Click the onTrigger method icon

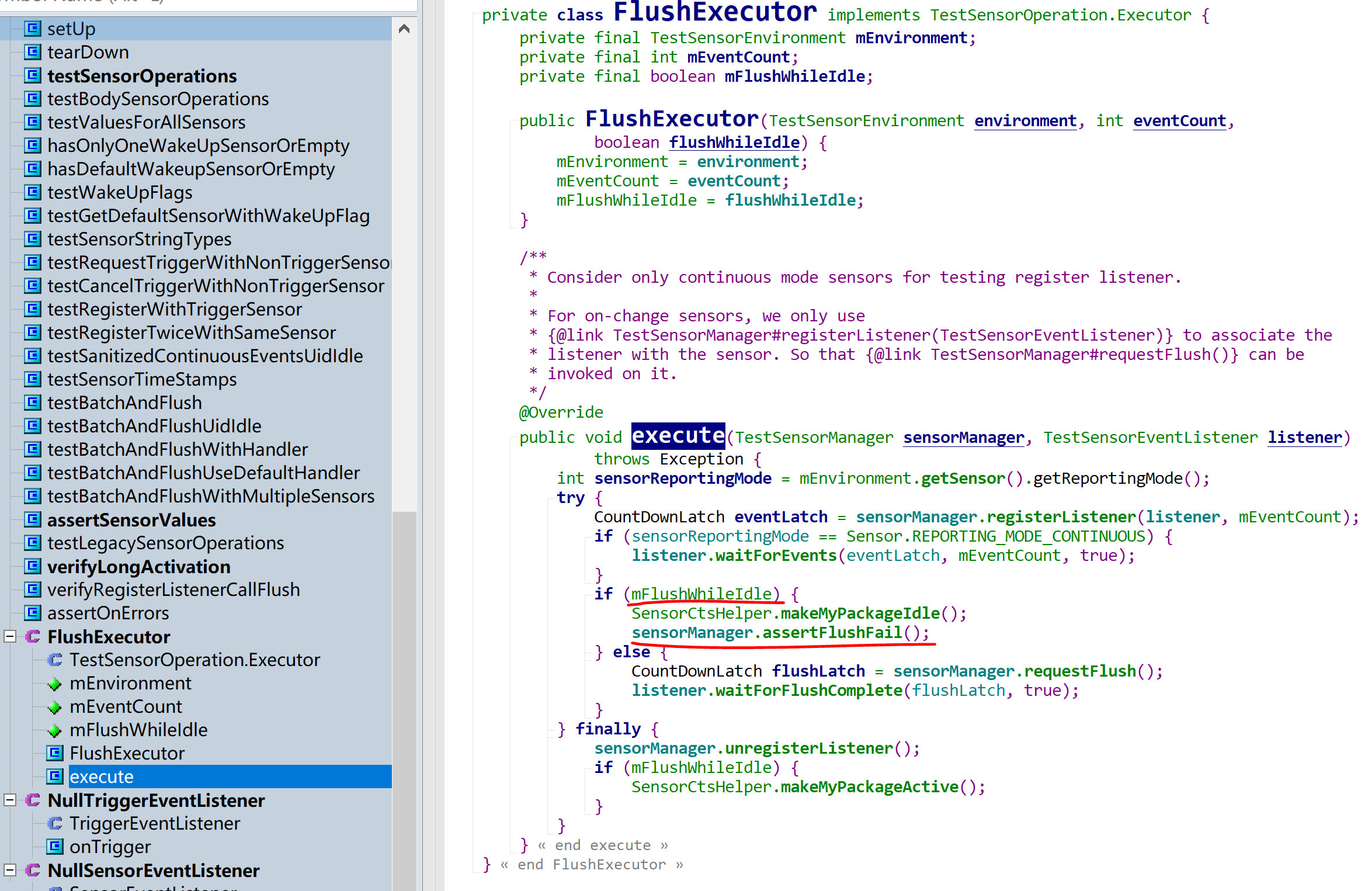click(55, 847)
